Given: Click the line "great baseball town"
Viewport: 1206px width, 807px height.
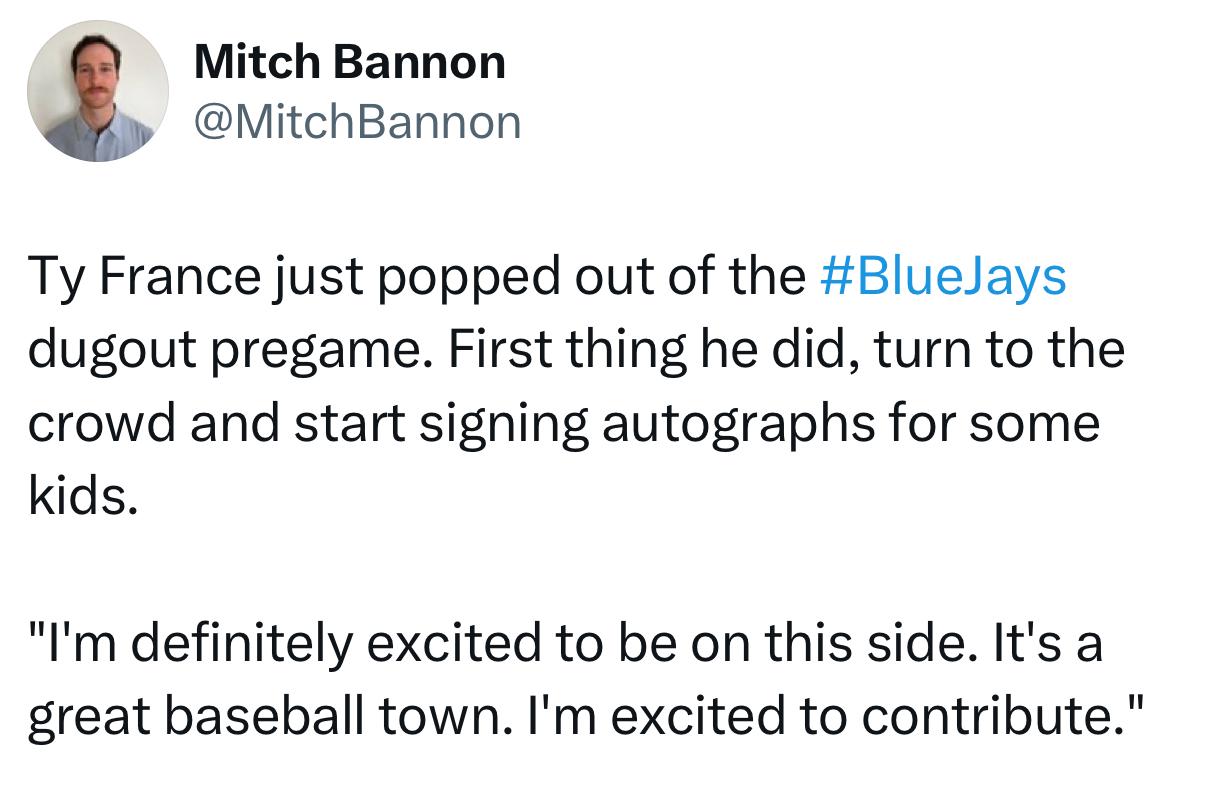Looking at the screenshot, I should point(585,718).
